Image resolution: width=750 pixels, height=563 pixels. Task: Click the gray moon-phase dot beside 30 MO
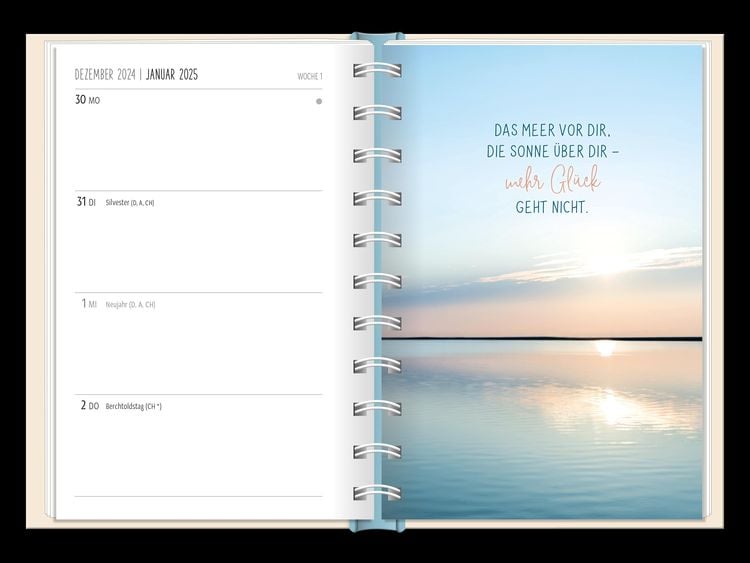319,101
